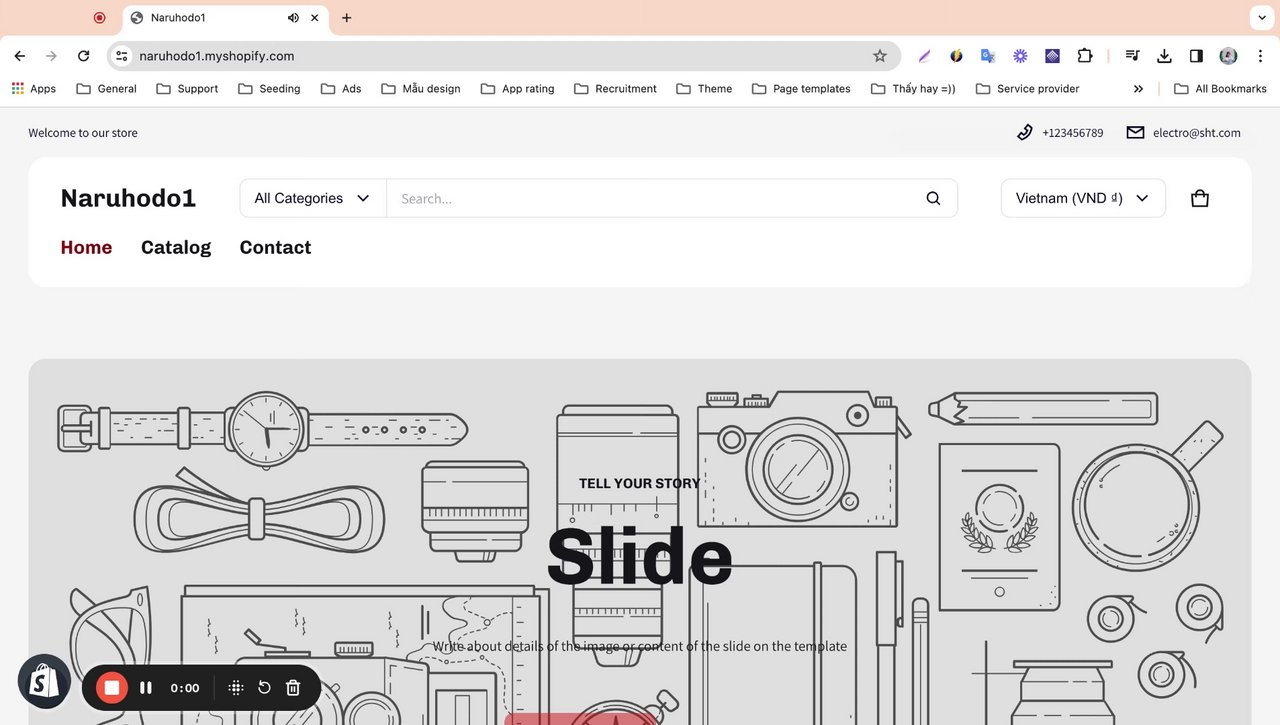The image size is (1280, 725).
Task: Open the media controls music-note icon
Action: 1132,56
